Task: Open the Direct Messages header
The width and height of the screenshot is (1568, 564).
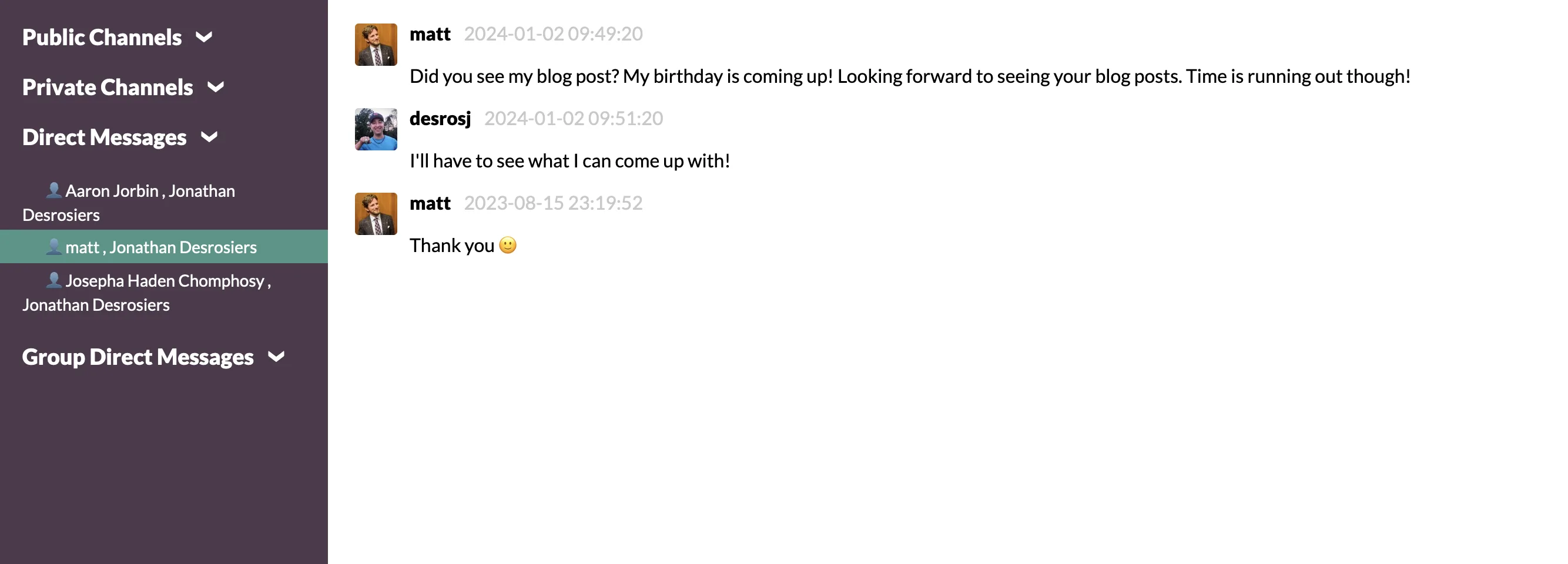Action: (x=103, y=137)
